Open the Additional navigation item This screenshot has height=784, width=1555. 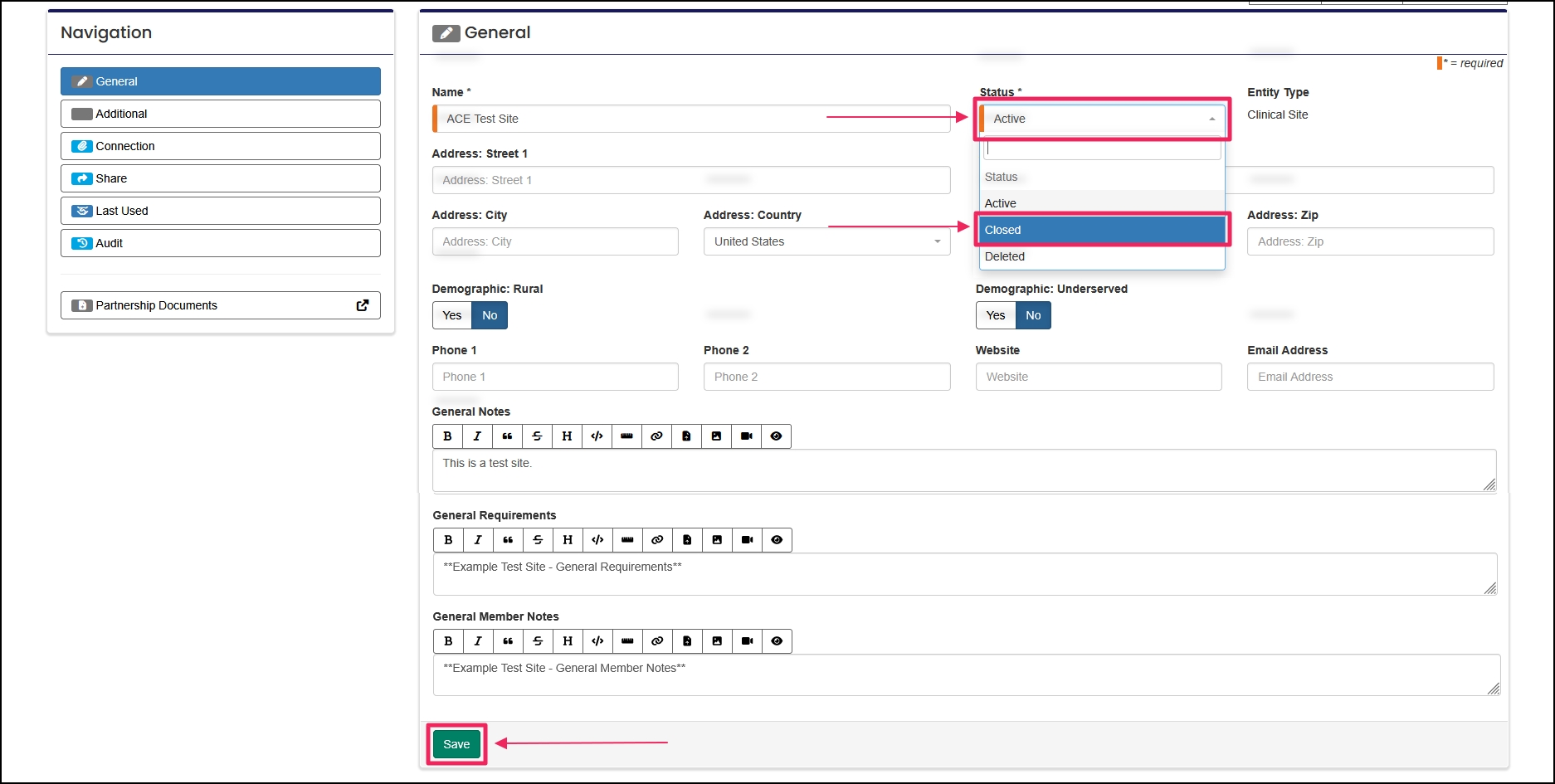[x=221, y=114]
